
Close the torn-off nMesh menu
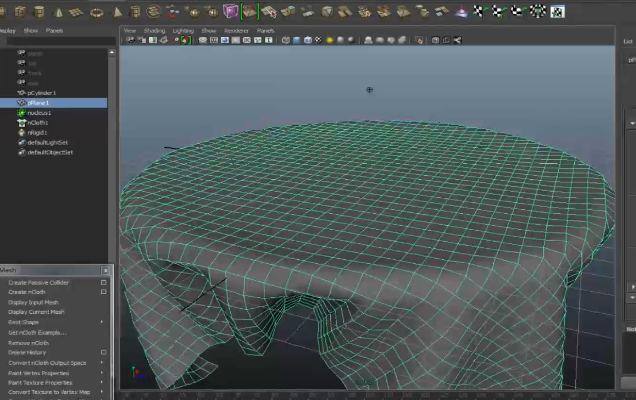click(105, 270)
